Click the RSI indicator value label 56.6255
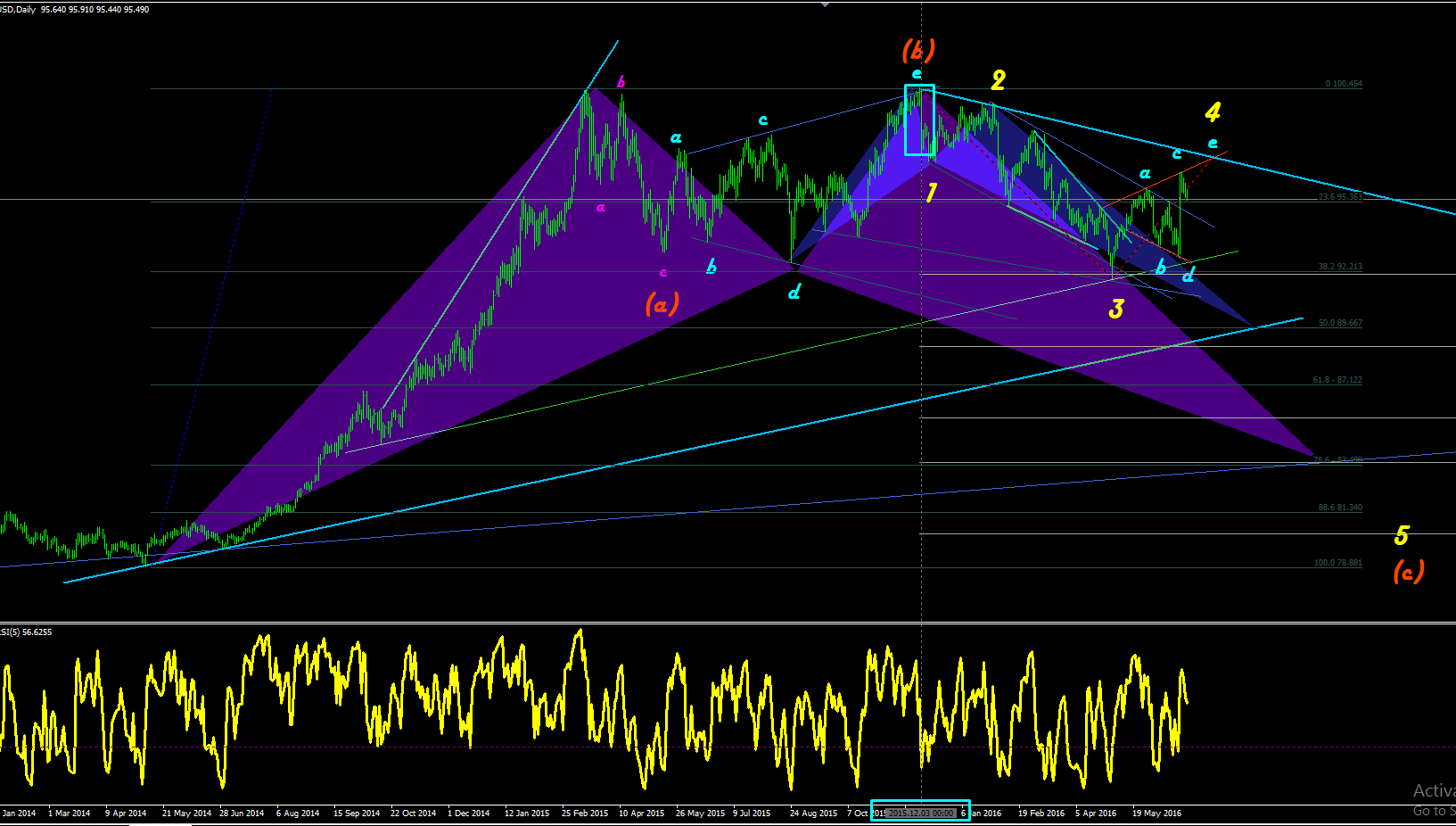Viewport: 1456px width, 826px height. [37, 632]
